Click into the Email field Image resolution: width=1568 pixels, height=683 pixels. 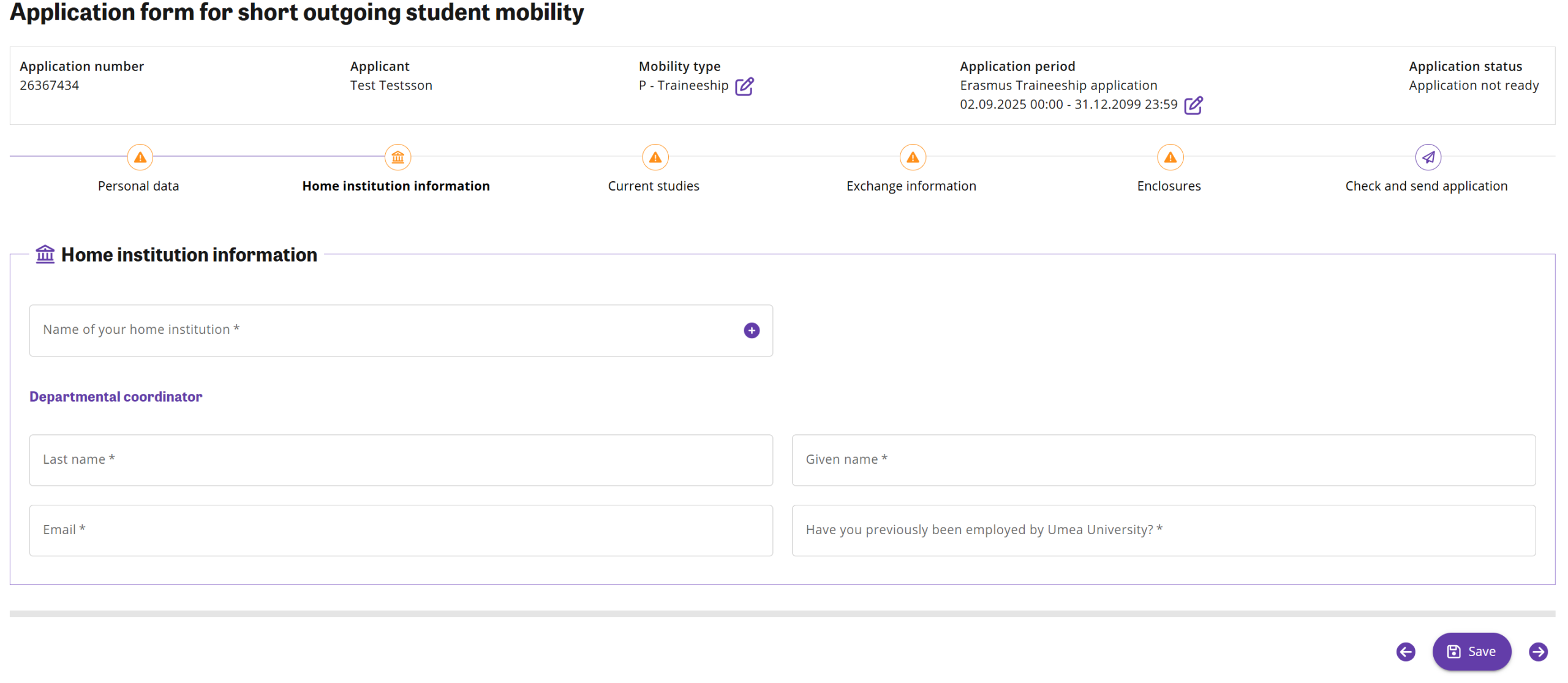click(x=401, y=530)
